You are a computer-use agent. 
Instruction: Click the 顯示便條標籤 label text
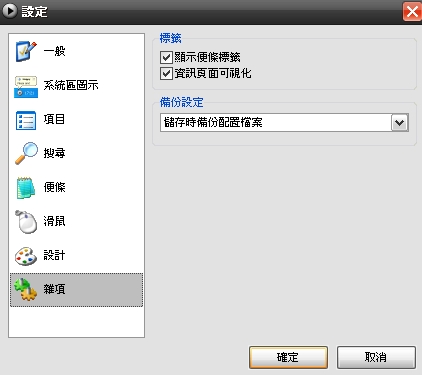click(x=207, y=57)
